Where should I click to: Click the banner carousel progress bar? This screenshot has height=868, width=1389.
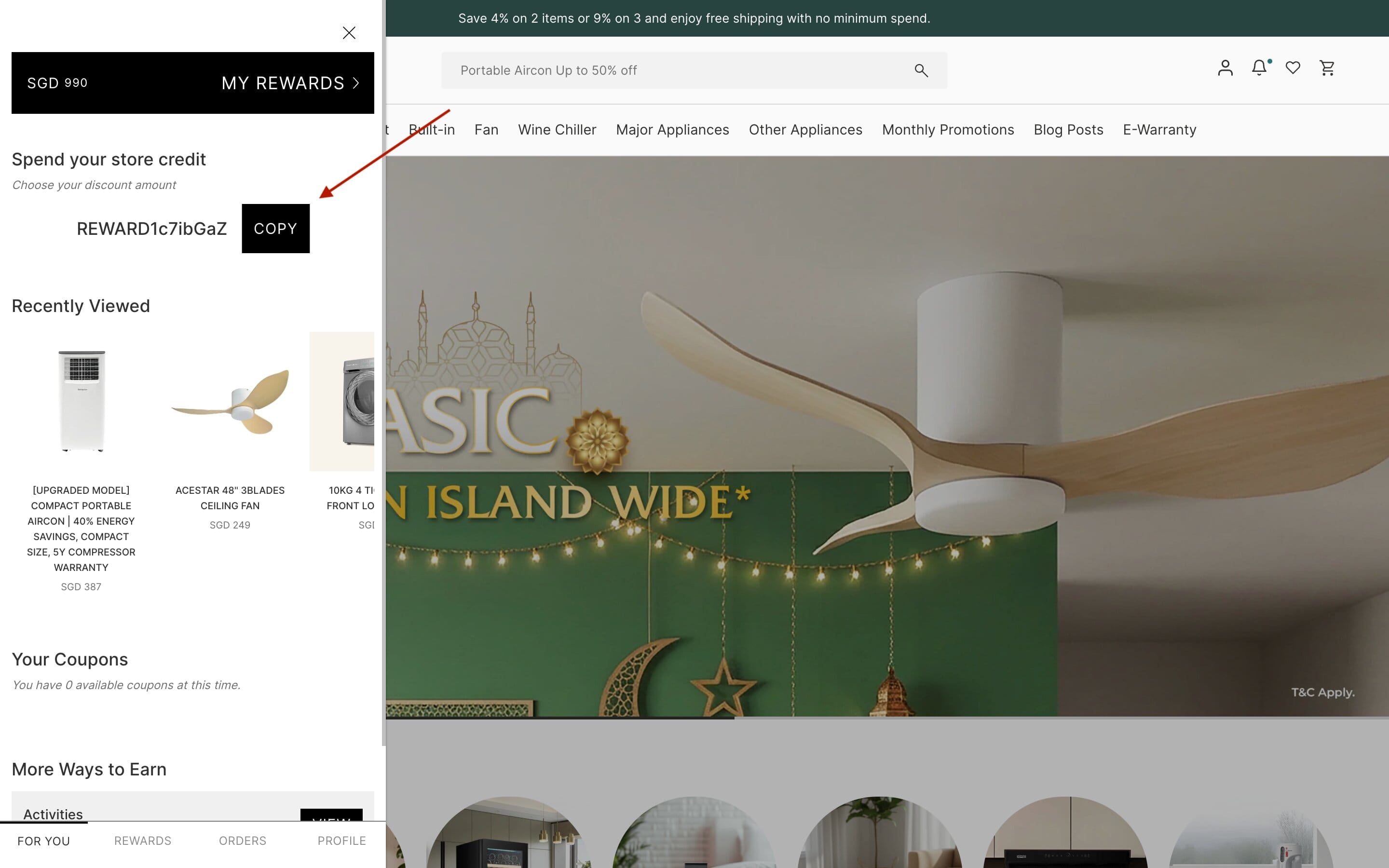(887, 718)
